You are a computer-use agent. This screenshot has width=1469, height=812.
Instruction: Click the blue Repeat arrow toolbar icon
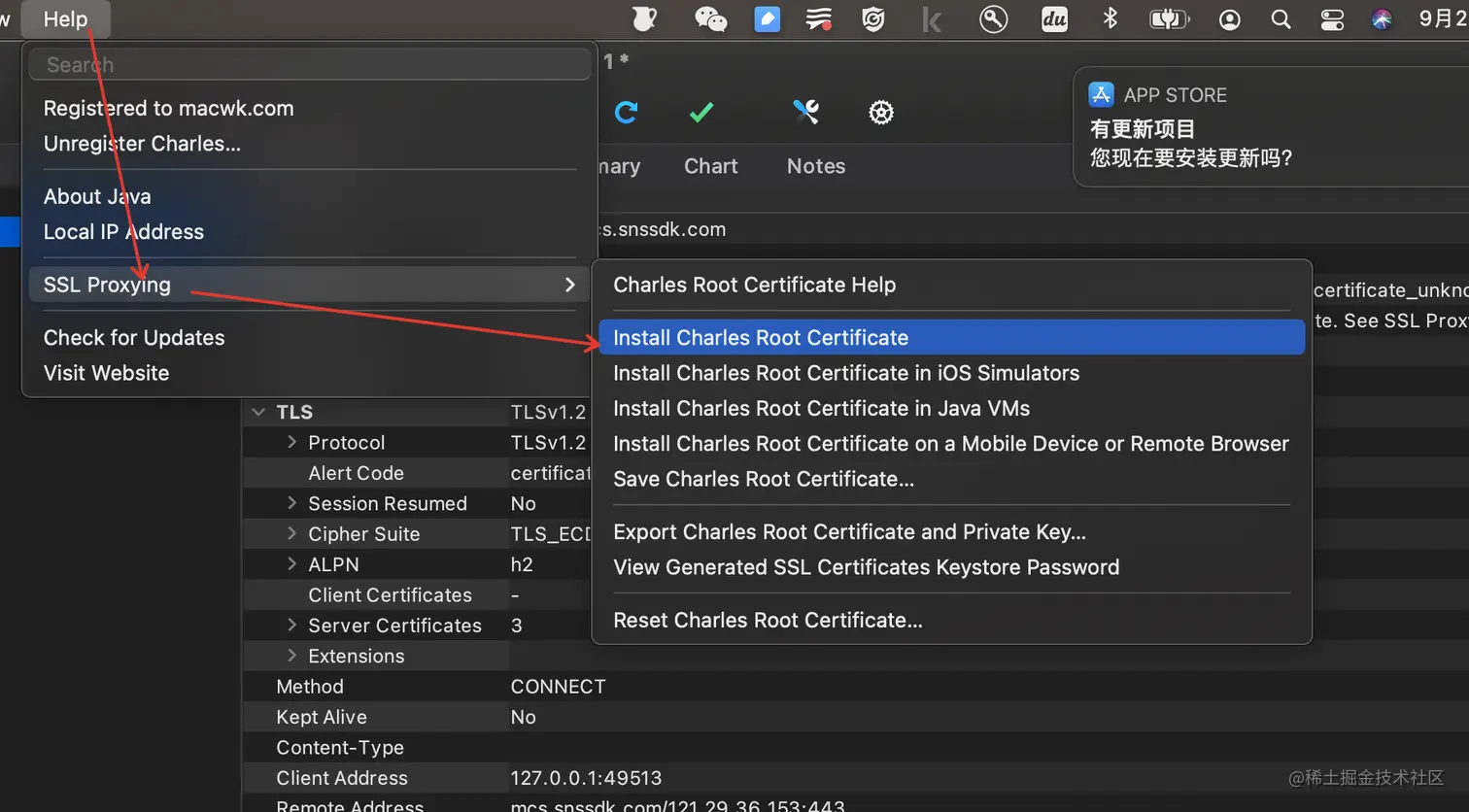(626, 113)
